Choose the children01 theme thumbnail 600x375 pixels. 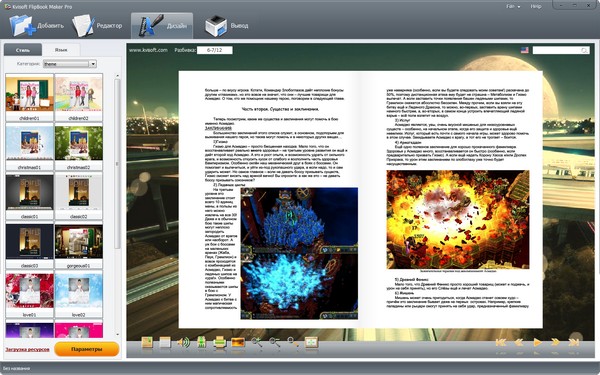tap(29, 98)
